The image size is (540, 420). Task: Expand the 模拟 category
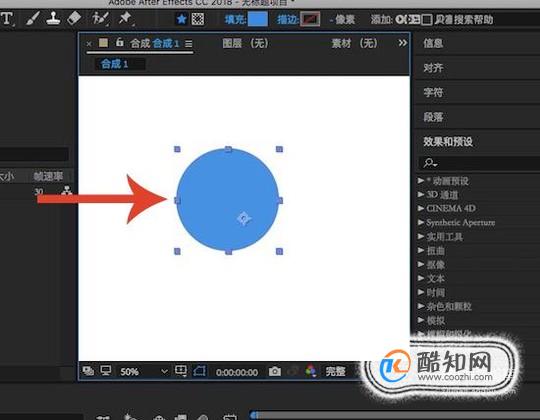pos(421,320)
